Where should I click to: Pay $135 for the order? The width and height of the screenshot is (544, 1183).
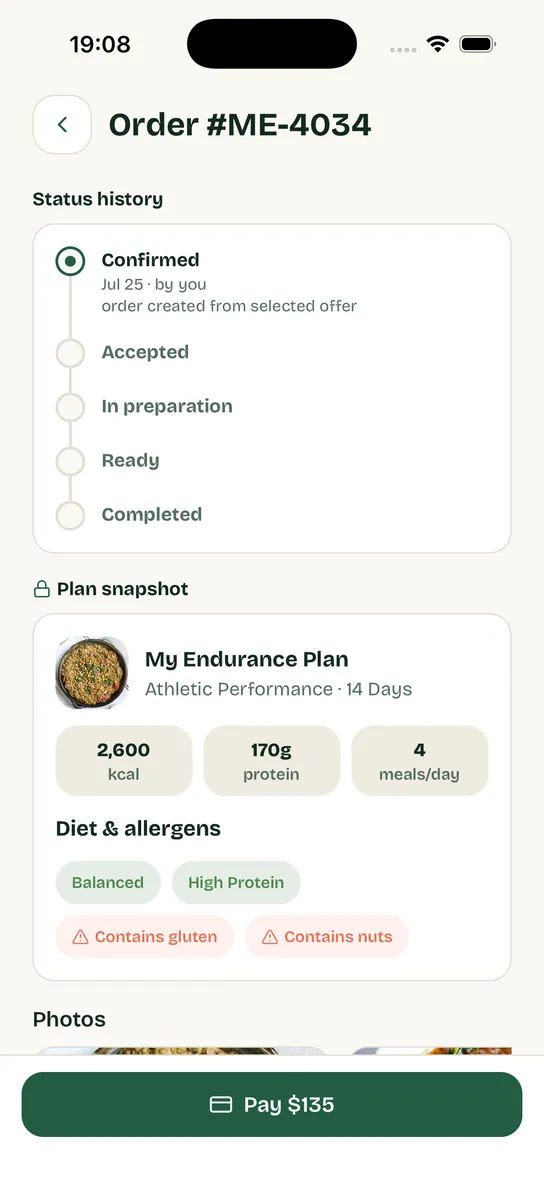(272, 1105)
